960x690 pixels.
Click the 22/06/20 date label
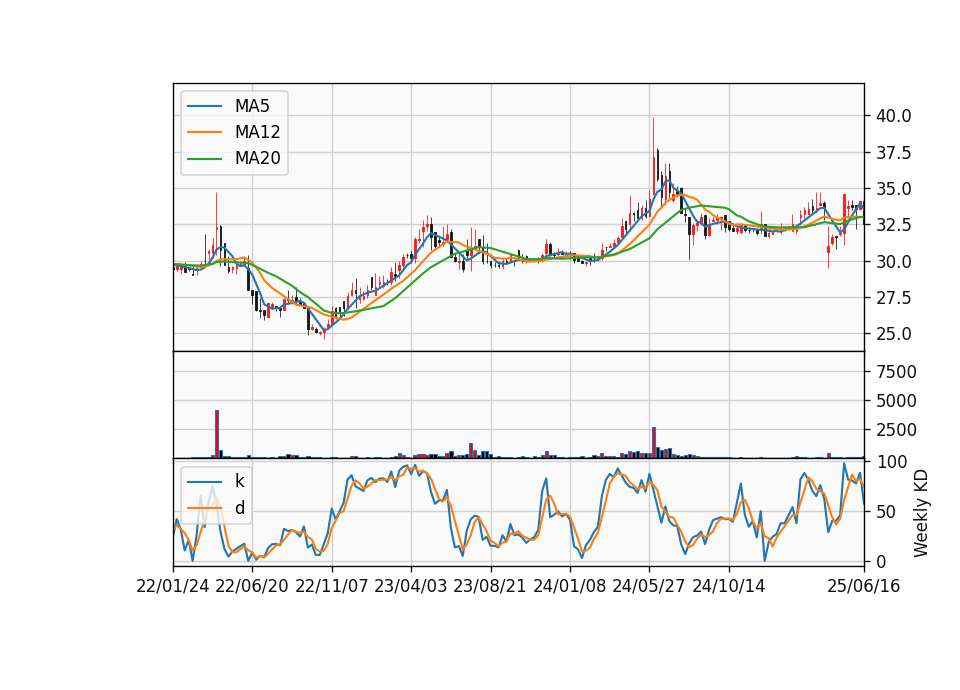pyautogui.click(x=252, y=586)
